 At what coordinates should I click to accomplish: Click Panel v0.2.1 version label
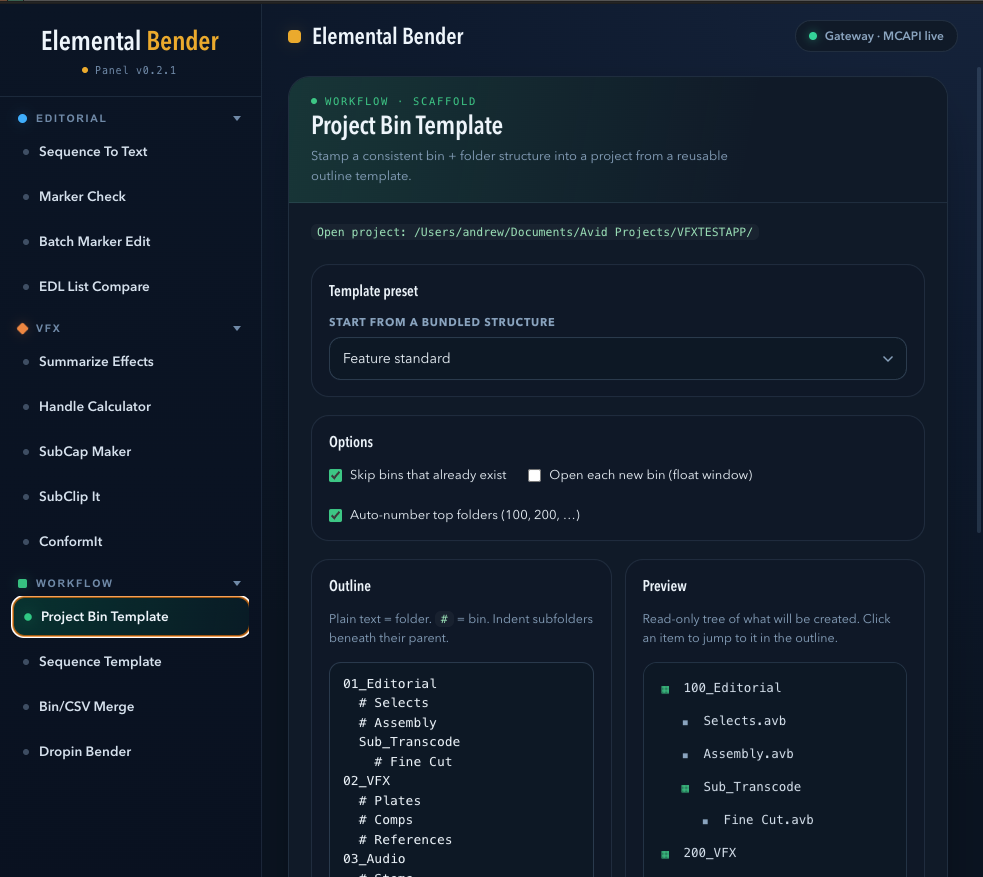click(x=135, y=70)
